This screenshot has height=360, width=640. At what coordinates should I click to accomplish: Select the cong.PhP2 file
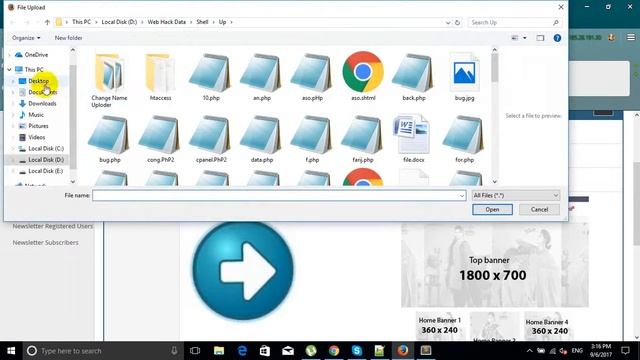coord(160,139)
